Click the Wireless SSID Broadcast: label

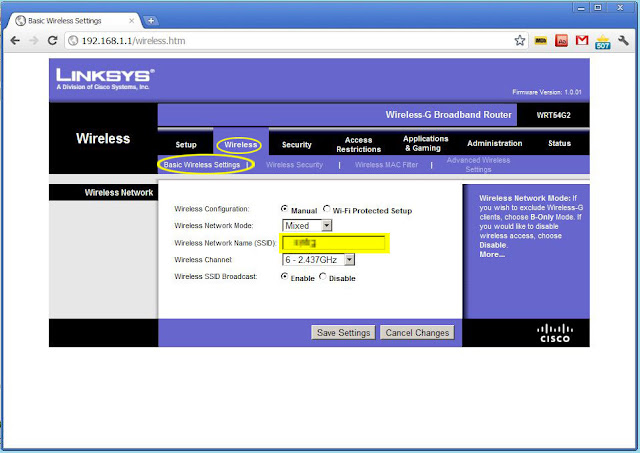(x=216, y=276)
